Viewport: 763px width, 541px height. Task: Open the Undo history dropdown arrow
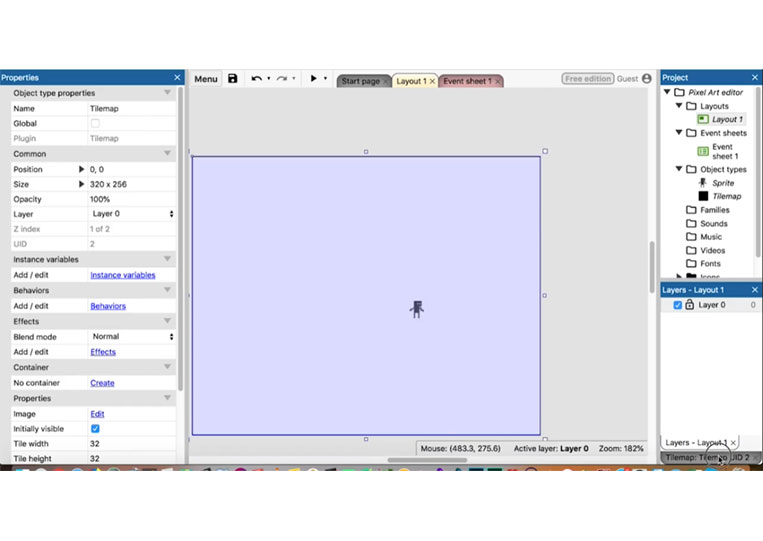[x=269, y=78]
